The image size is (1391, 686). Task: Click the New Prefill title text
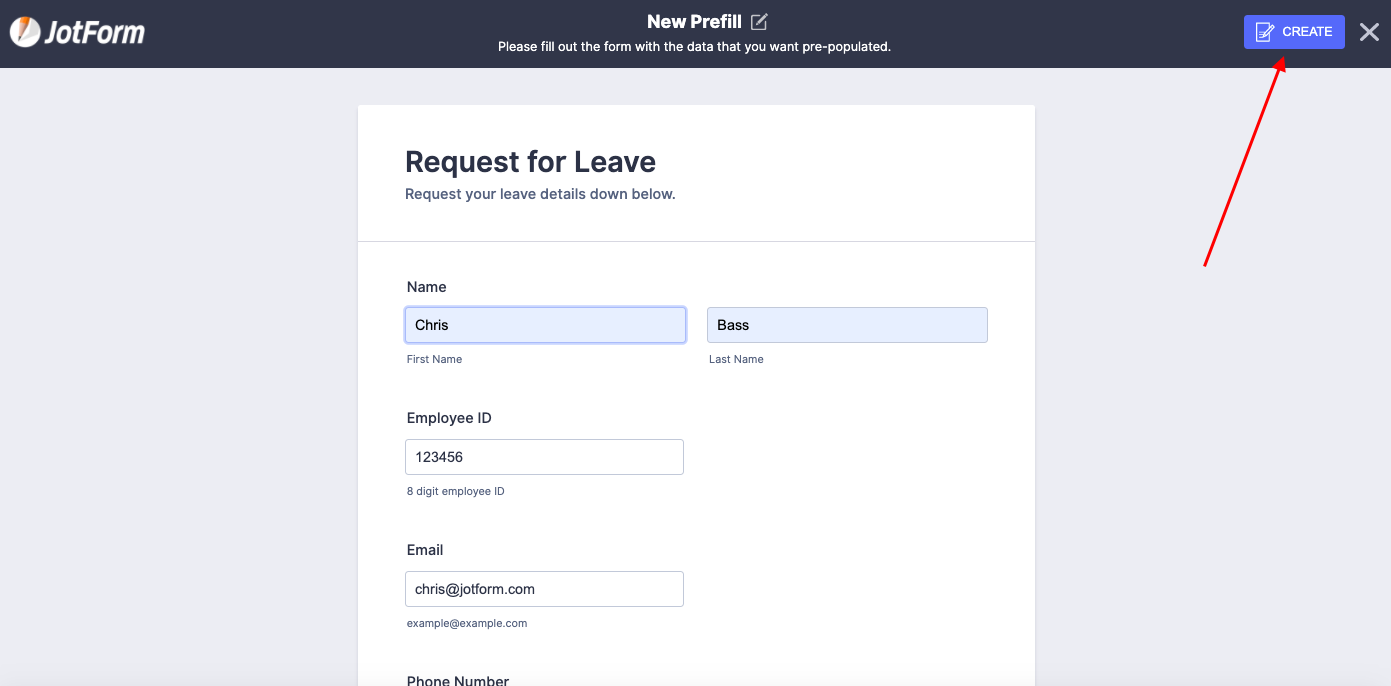point(694,22)
